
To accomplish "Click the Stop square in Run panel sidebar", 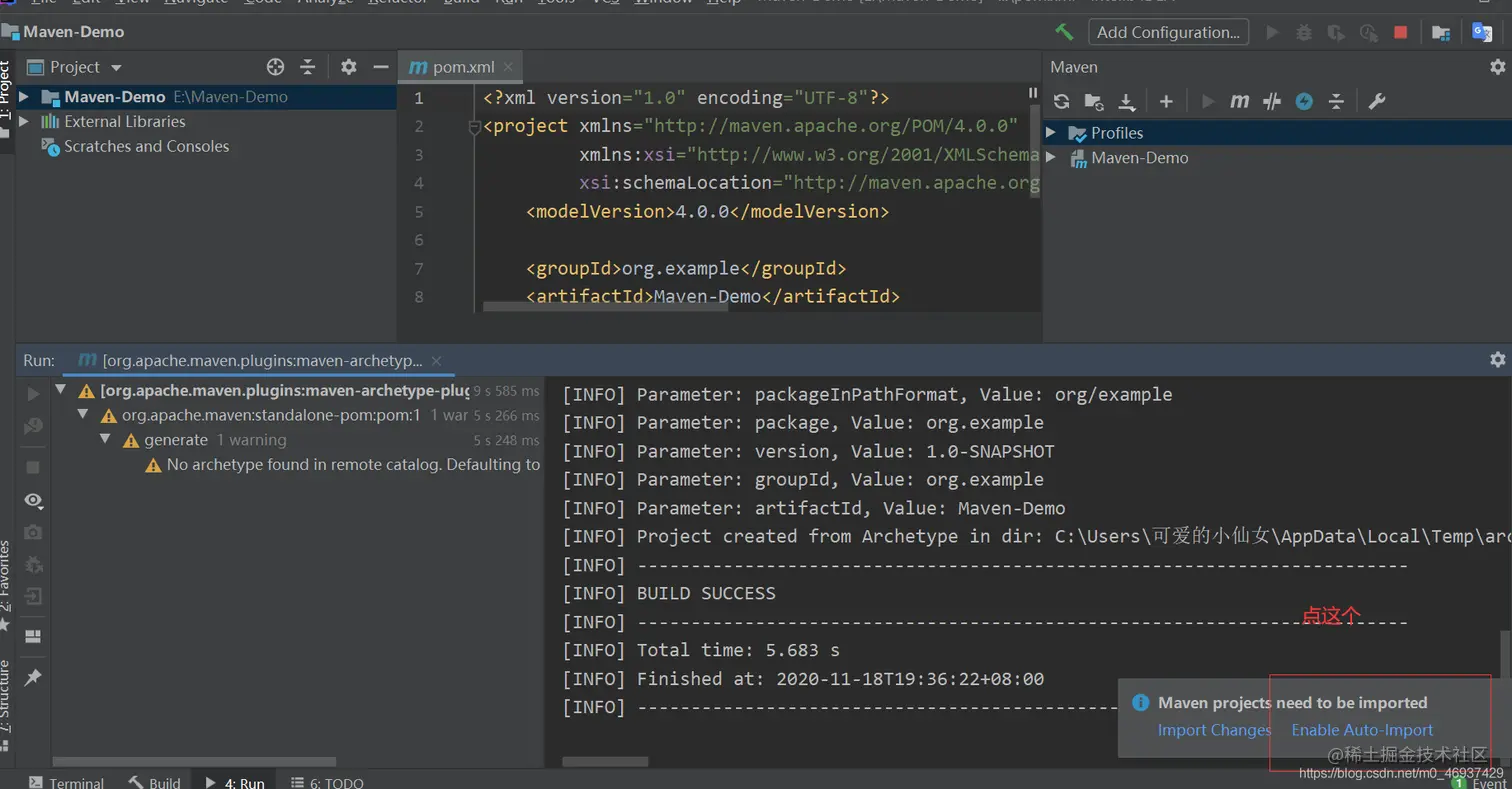I will 33,467.
